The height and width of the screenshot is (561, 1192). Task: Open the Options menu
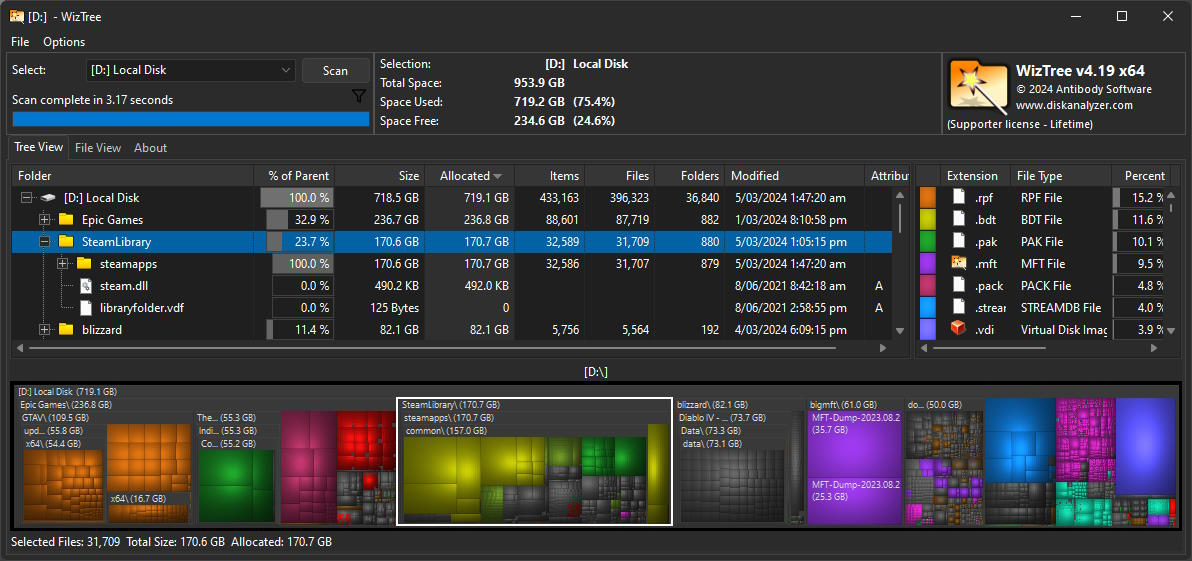(x=64, y=42)
